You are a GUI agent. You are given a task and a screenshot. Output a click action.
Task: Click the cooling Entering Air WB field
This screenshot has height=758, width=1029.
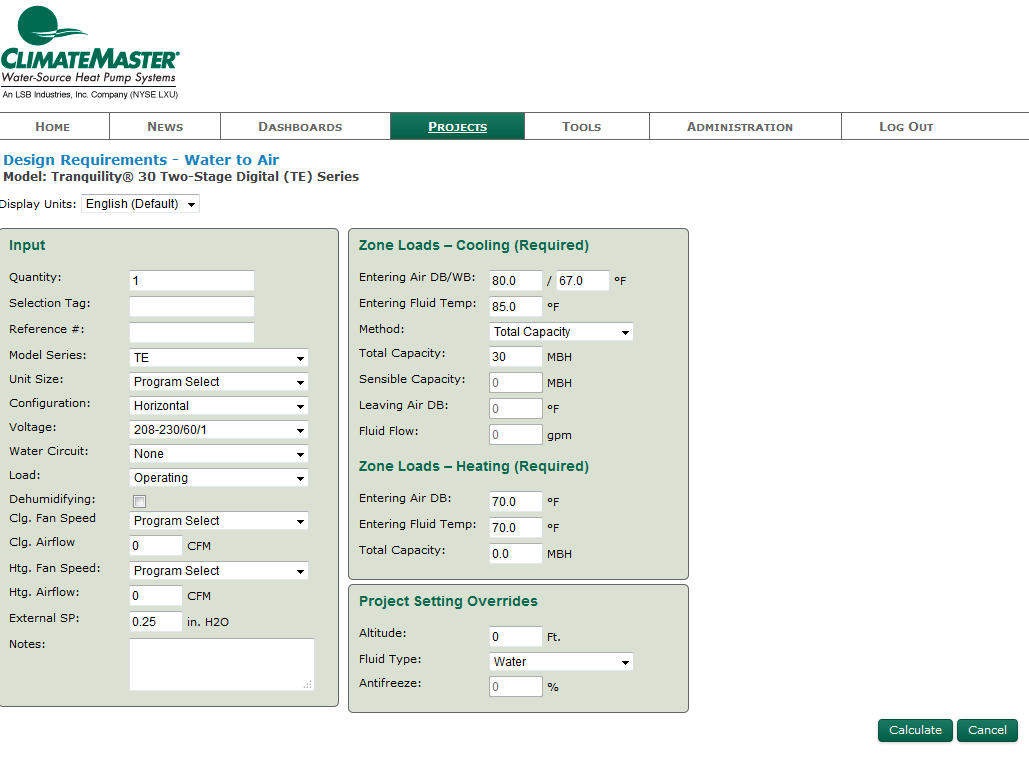pyautogui.click(x=583, y=280)
